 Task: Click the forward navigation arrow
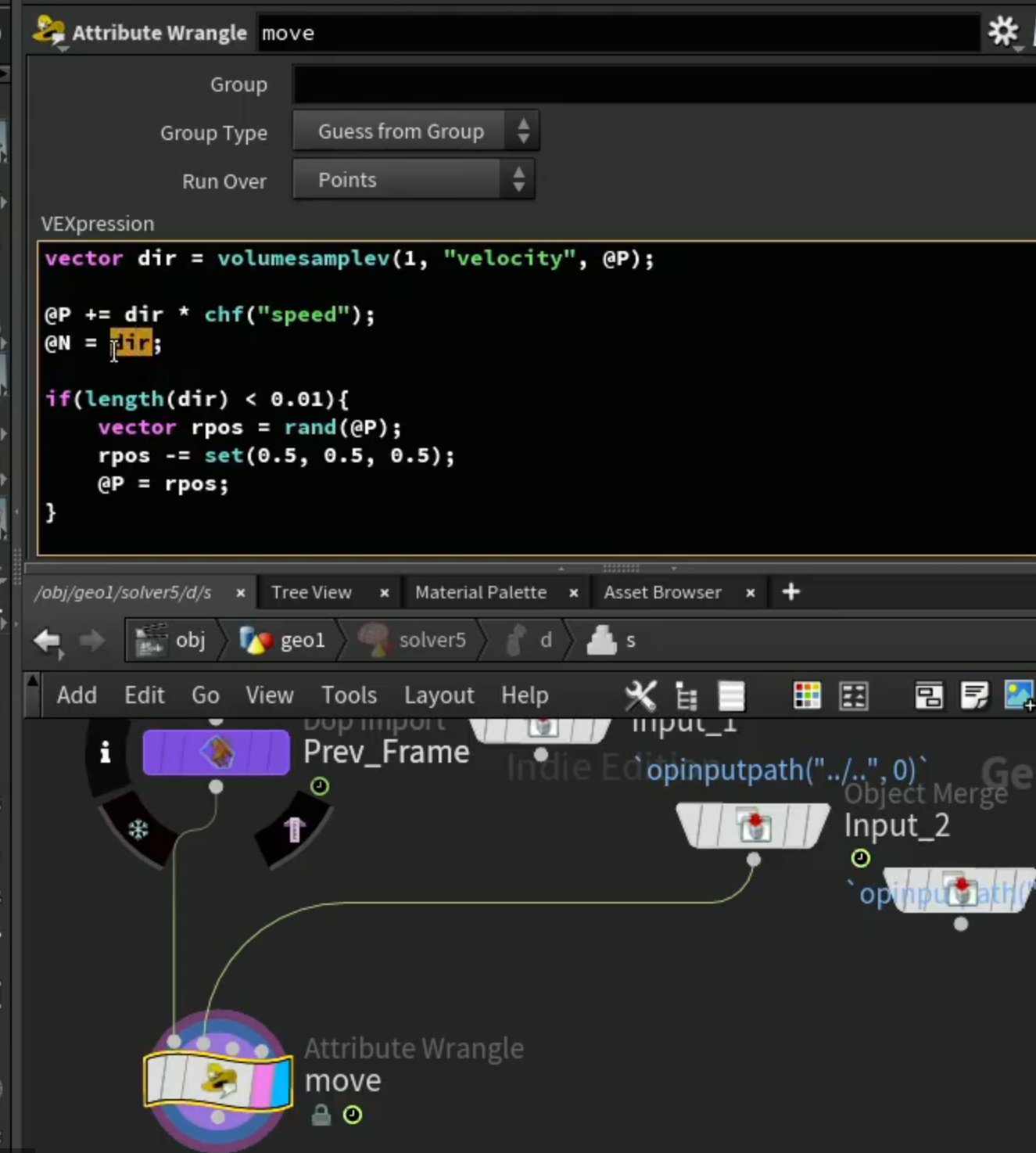[x=92, y=641]
